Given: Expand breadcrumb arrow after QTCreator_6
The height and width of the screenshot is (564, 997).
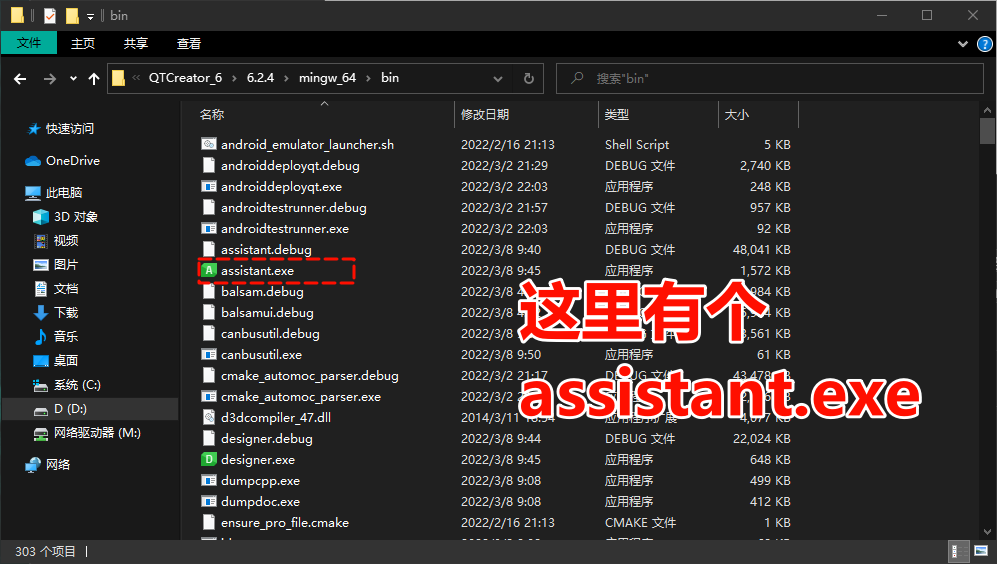Looking at the screenshot, I should [234, 78].
